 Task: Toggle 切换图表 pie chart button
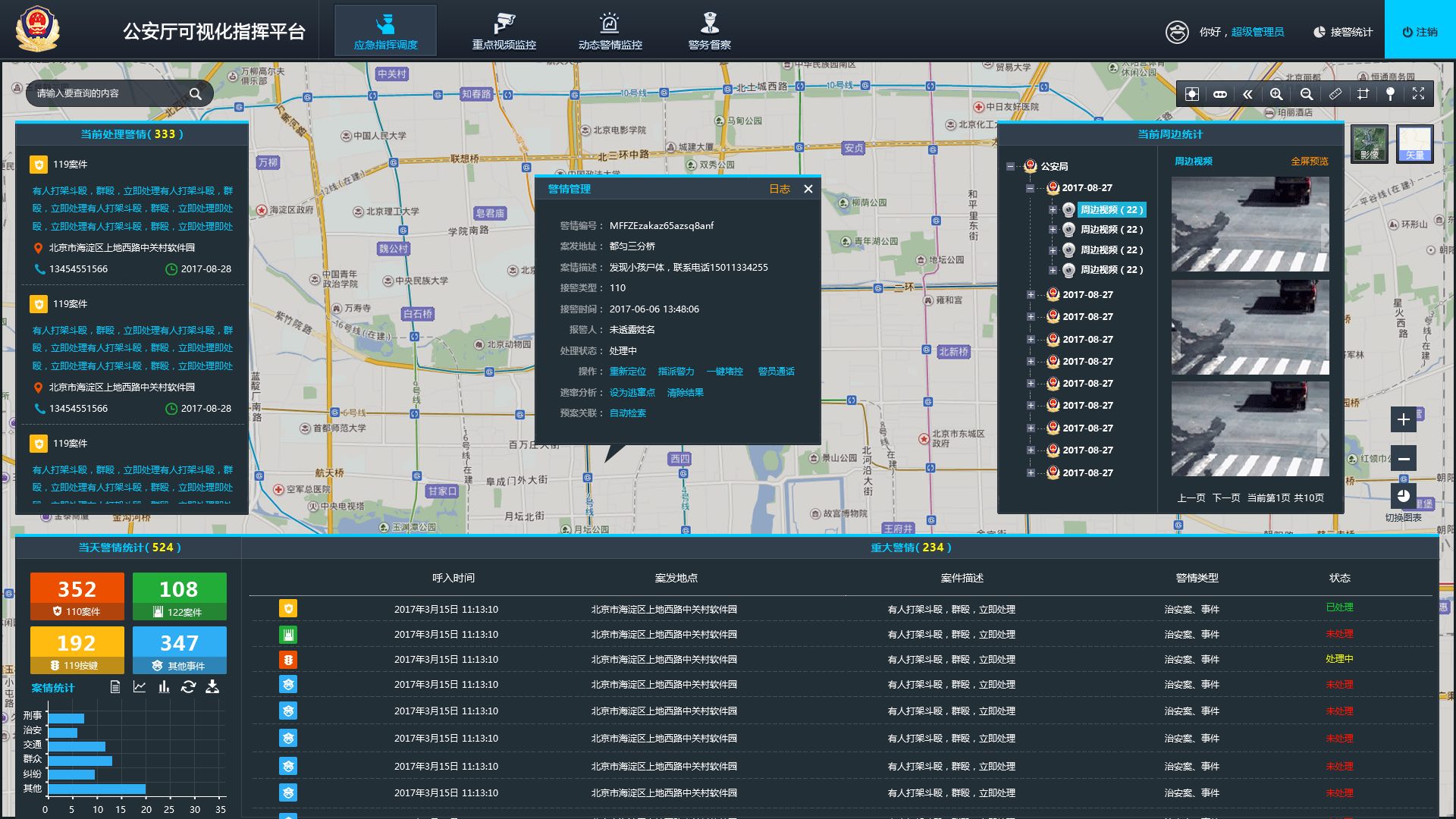[x=1403, y=497]
